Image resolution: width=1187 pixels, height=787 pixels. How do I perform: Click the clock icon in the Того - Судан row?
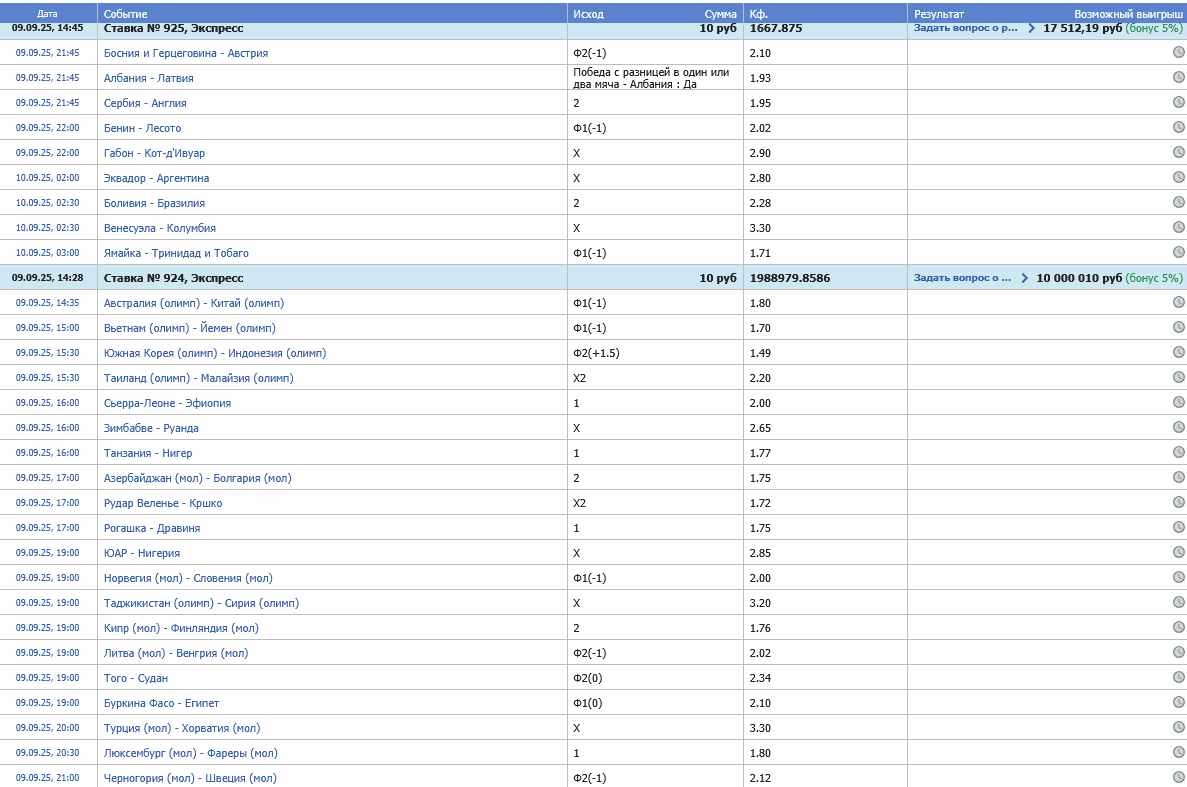[1178, 677]
